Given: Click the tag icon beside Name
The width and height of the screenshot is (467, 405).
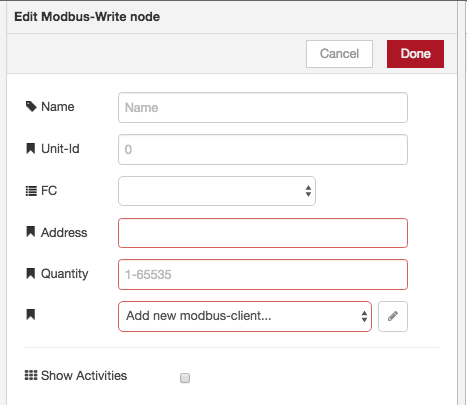Looking at the screenshot, I should (31, 107).
